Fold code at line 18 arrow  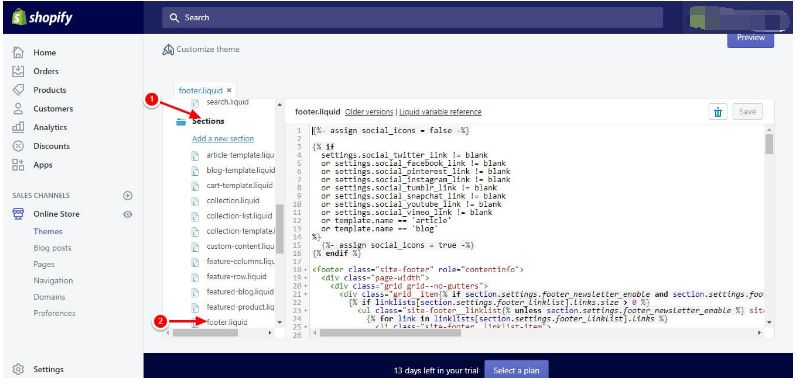(x=307, y=270)
